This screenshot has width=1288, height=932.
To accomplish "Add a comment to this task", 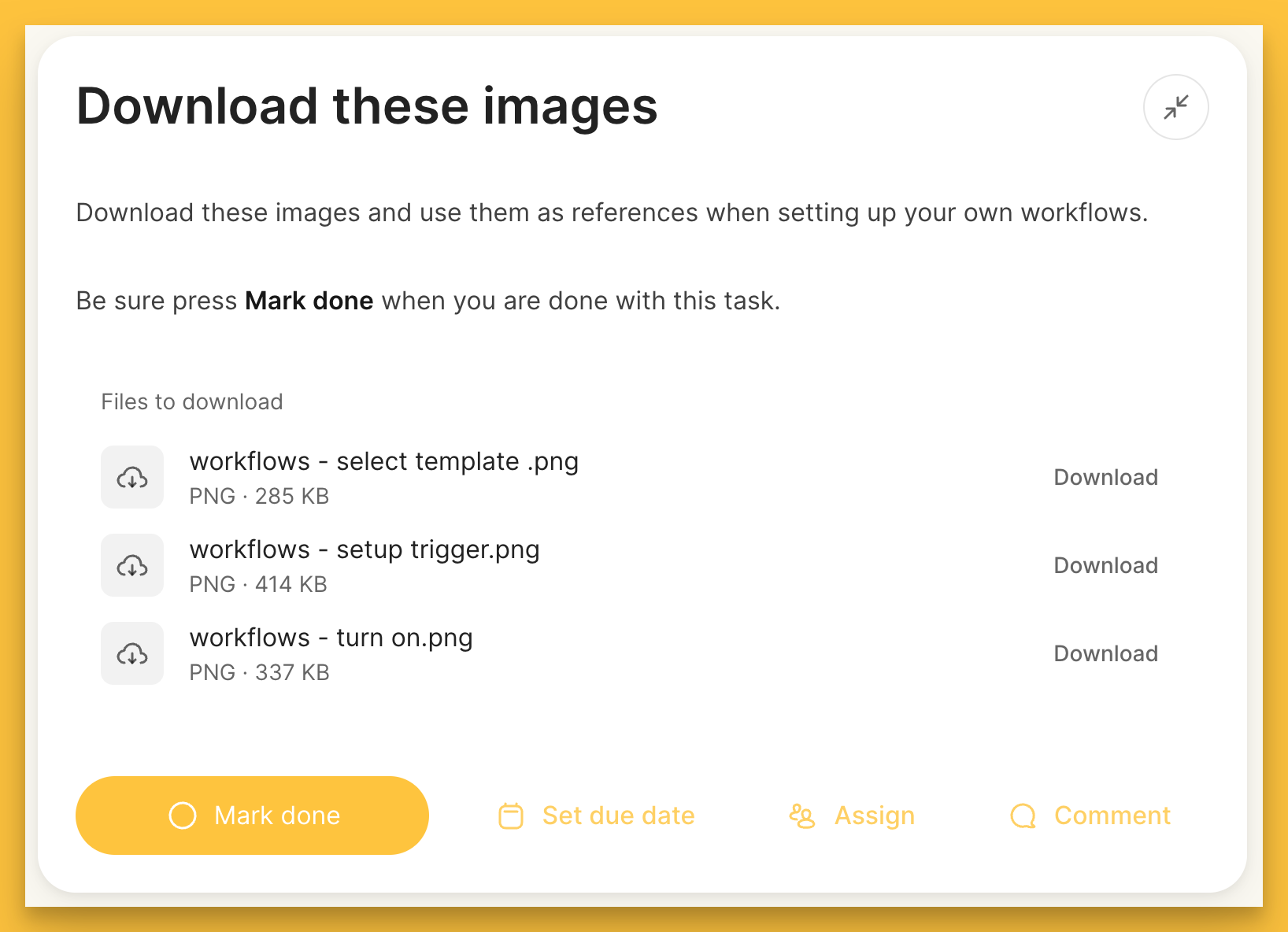I will click(1112, 815).
